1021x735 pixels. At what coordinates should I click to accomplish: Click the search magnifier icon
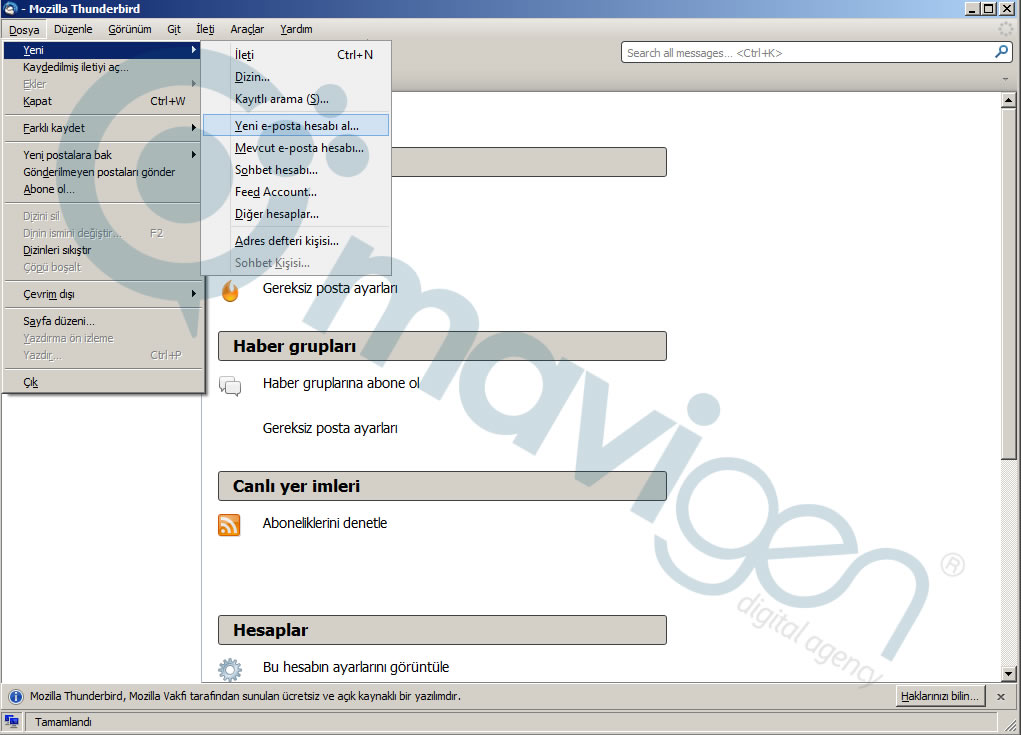pos(1001,52)
